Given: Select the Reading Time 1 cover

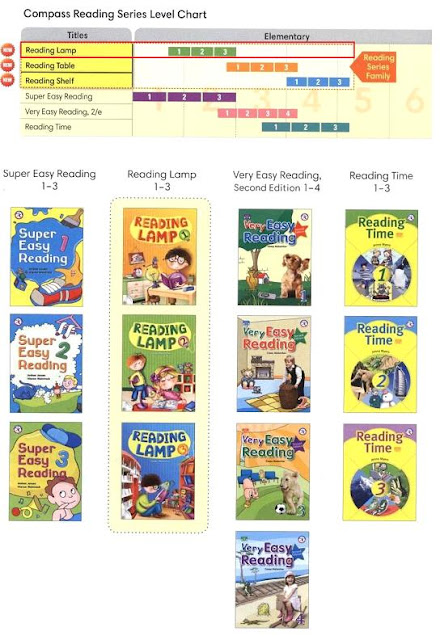Looking at the screenshot, I should (x=381, y=258).
